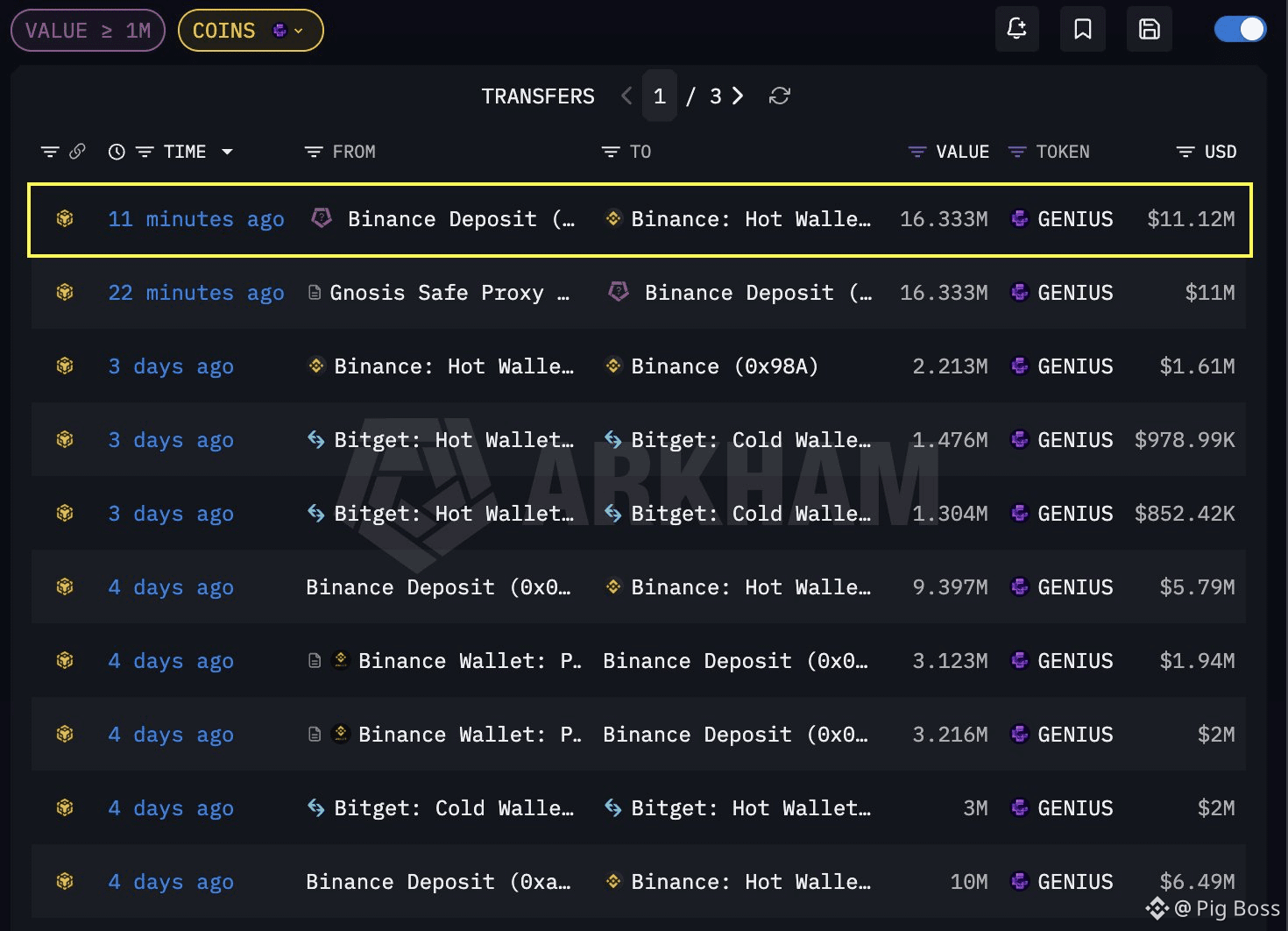Screen dimensions: 1288x931
Task: Open the 3 days ago link in the $1.61M row
Action: click(x=171, y=366)
